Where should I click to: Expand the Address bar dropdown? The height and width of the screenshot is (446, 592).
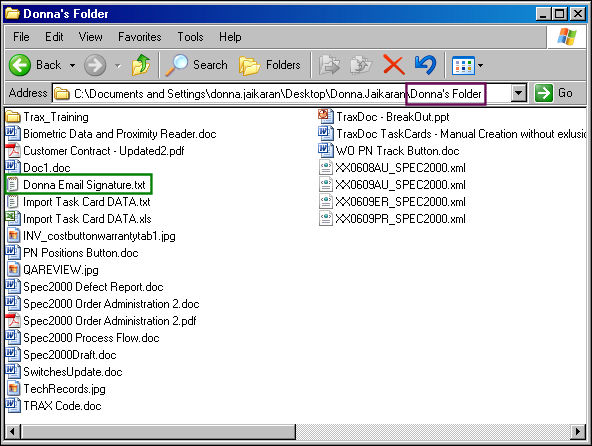(519, 93)
